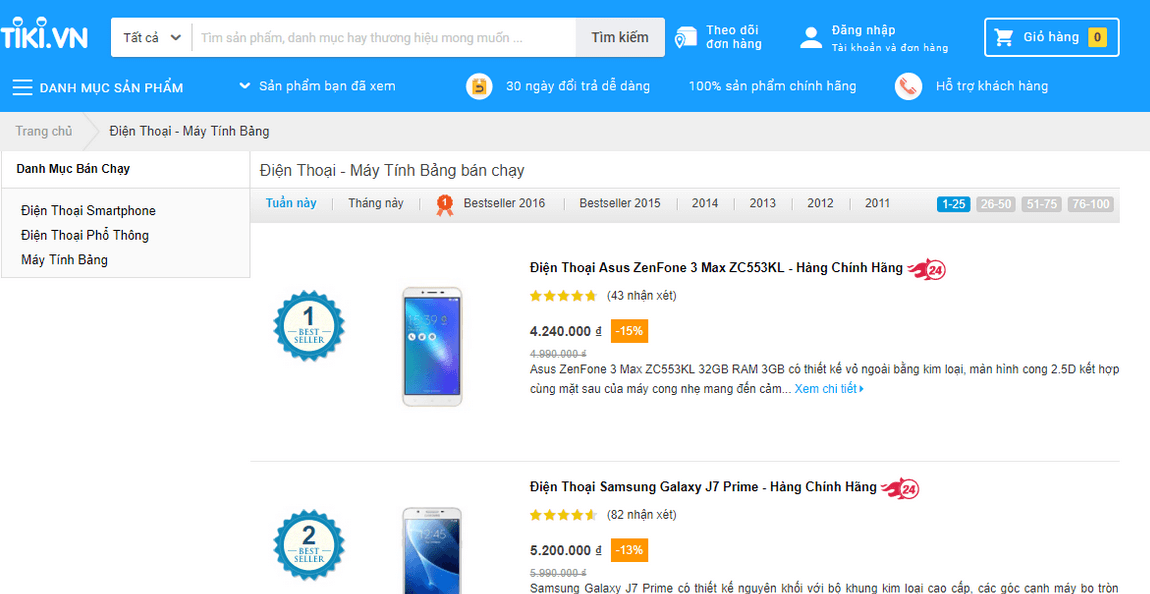Click the customer support phone icon
This screenshot has width=1150, height=594.
[x=908, y=87]
